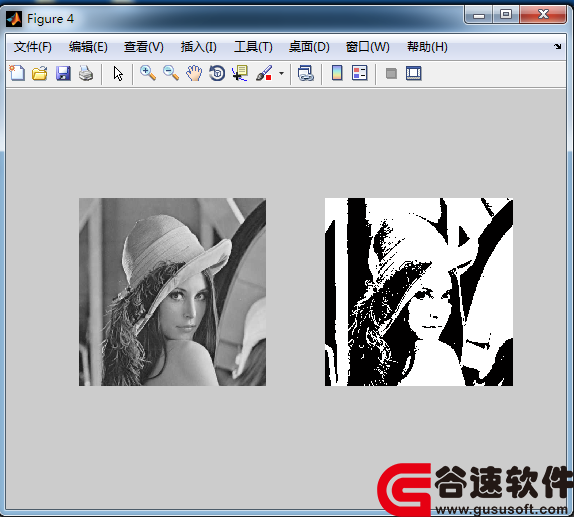Print the figure with the printer icon
574x517 pixels.
[x=86, y=73]
